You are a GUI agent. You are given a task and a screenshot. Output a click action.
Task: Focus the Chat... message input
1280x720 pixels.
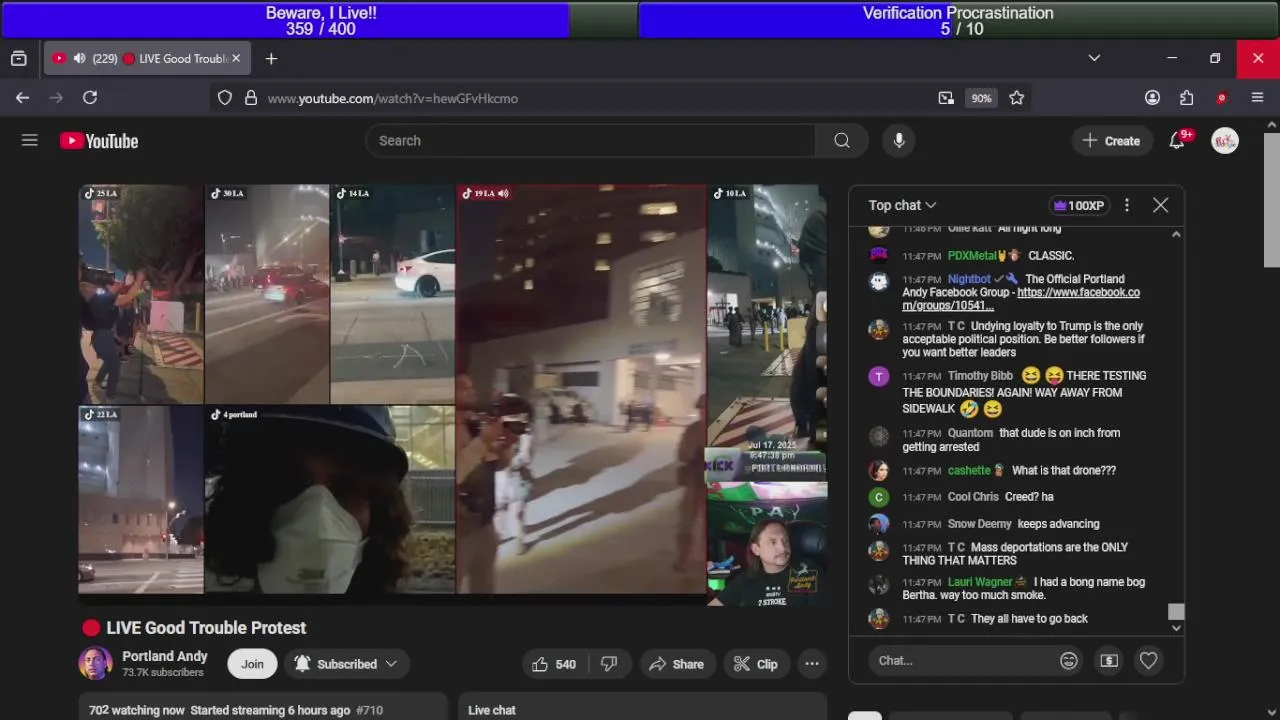coord(965,660)
